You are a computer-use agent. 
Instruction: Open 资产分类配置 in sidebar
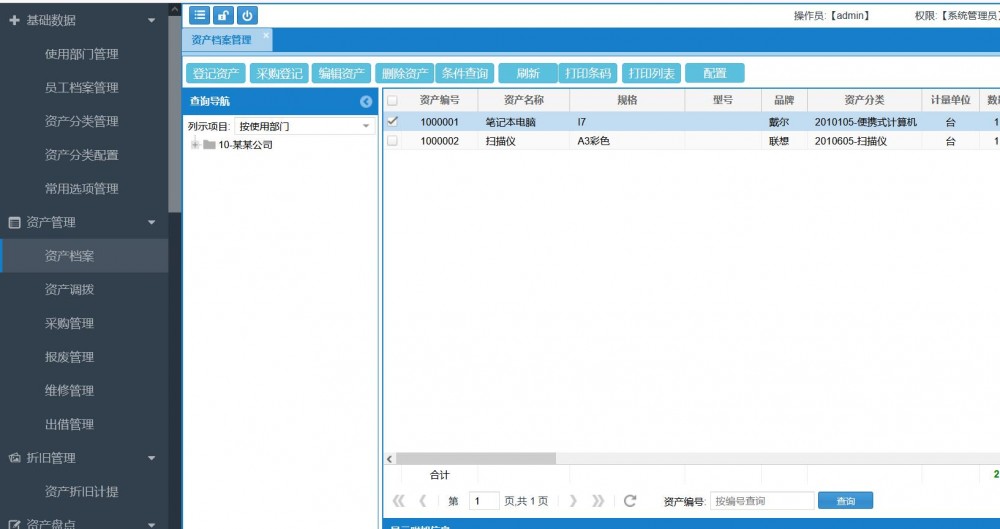82,155
